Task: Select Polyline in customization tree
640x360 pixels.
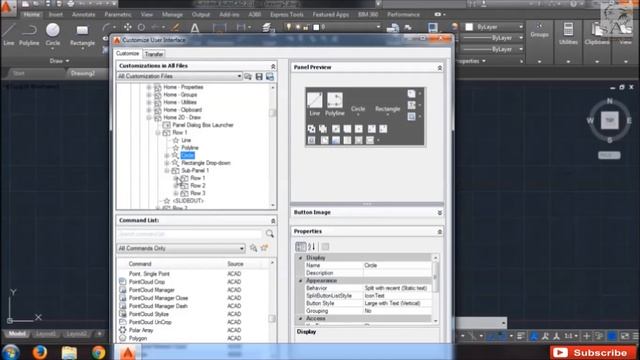Action: point(190,148)
